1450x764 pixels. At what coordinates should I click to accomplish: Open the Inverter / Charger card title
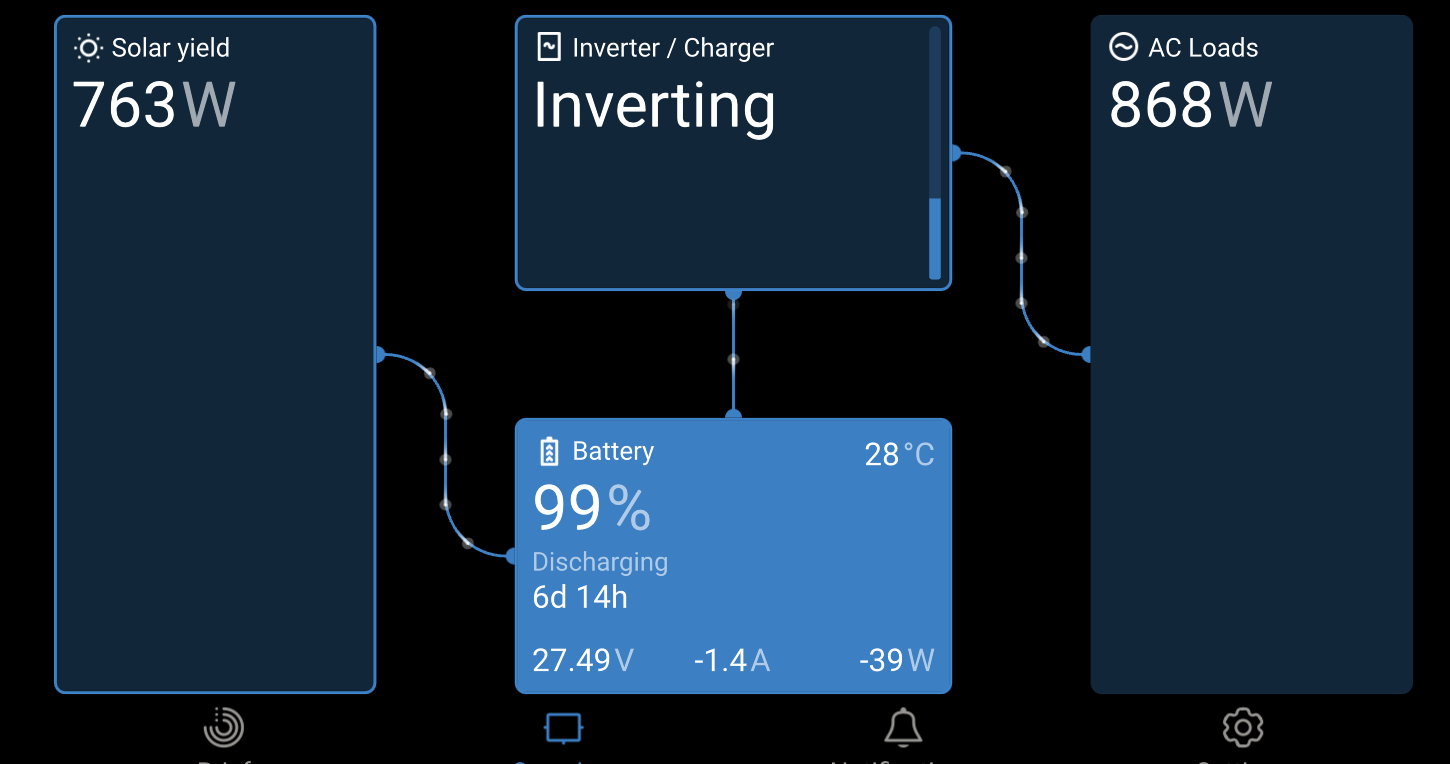click(x=673, y=48)
